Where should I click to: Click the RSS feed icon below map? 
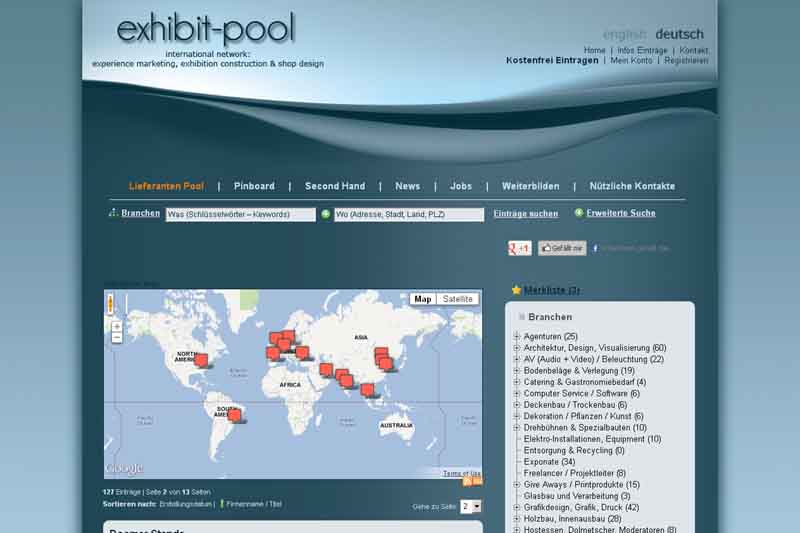(x=467, y=482)
